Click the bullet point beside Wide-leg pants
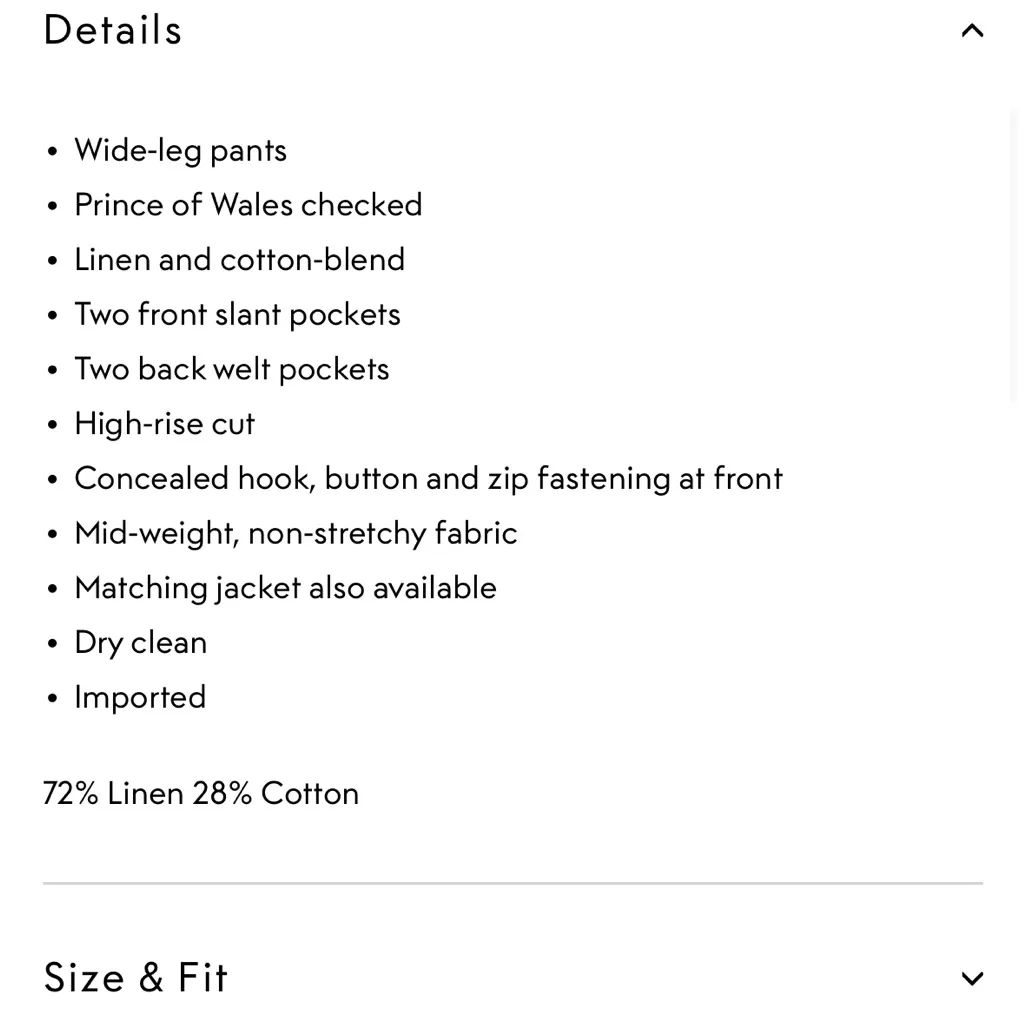The height and width of the screenshot is (1025, 1025). tap(52, 150)
